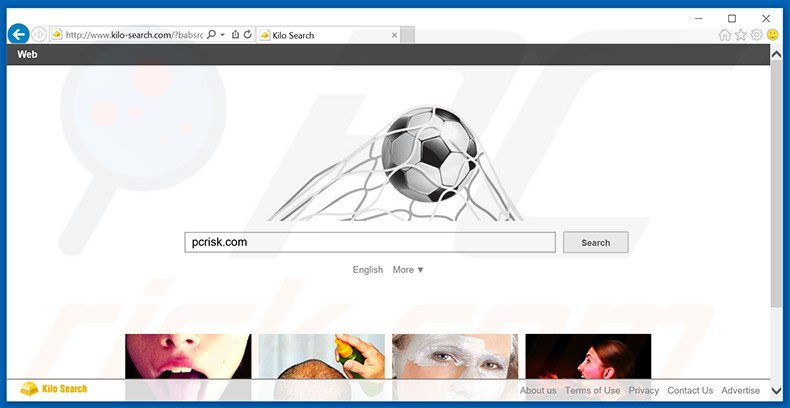790x408 pixels.
Task: Open the lips and tongue thumbnail ad
Action: coord(188,356)
